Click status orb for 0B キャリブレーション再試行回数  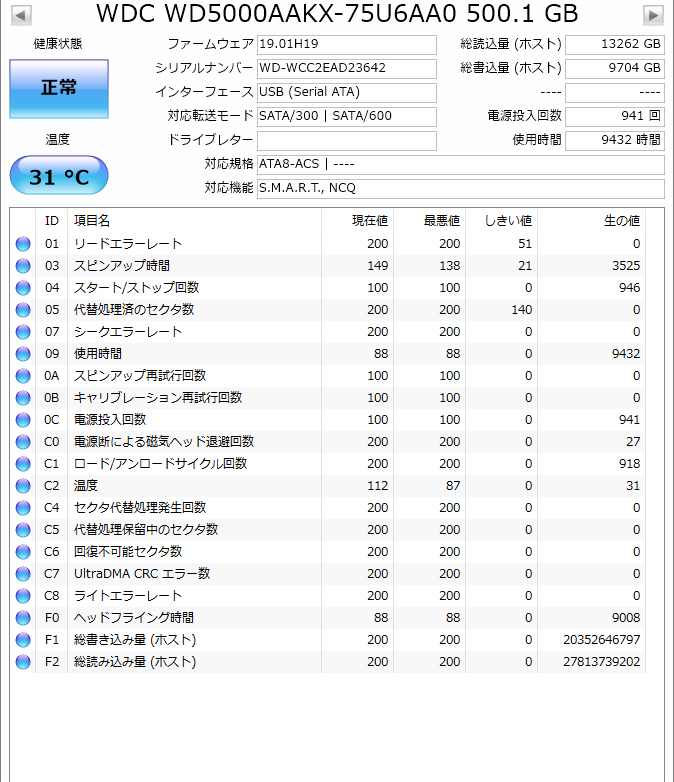point(23,397)
